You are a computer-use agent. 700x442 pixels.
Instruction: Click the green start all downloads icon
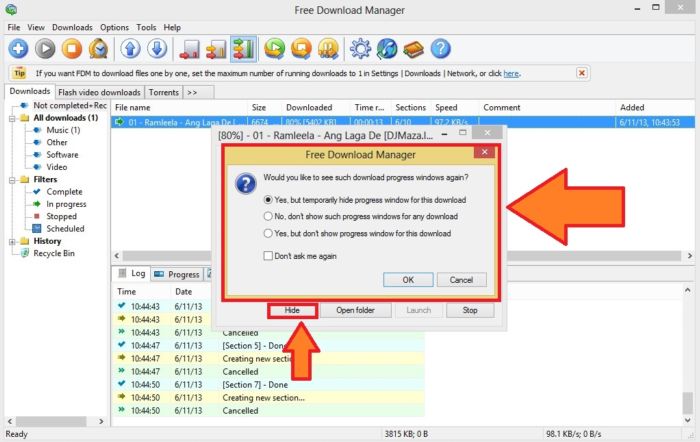pos(275,49)
